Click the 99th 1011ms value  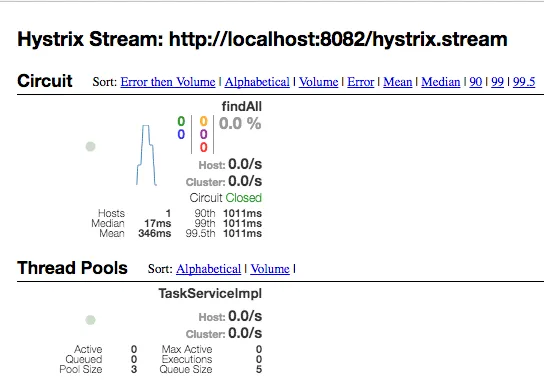[x=243, y=223]
